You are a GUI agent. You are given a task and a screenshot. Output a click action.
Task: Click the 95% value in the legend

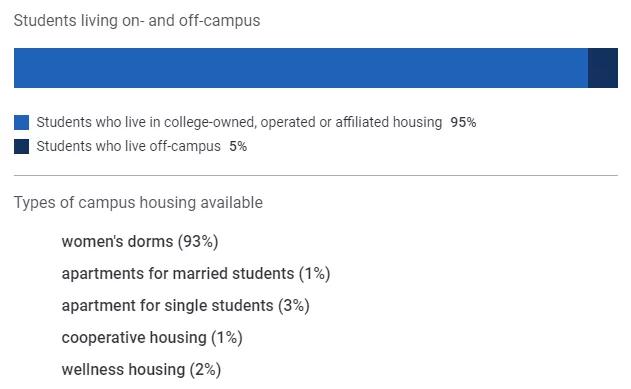(x=463, y=122)
